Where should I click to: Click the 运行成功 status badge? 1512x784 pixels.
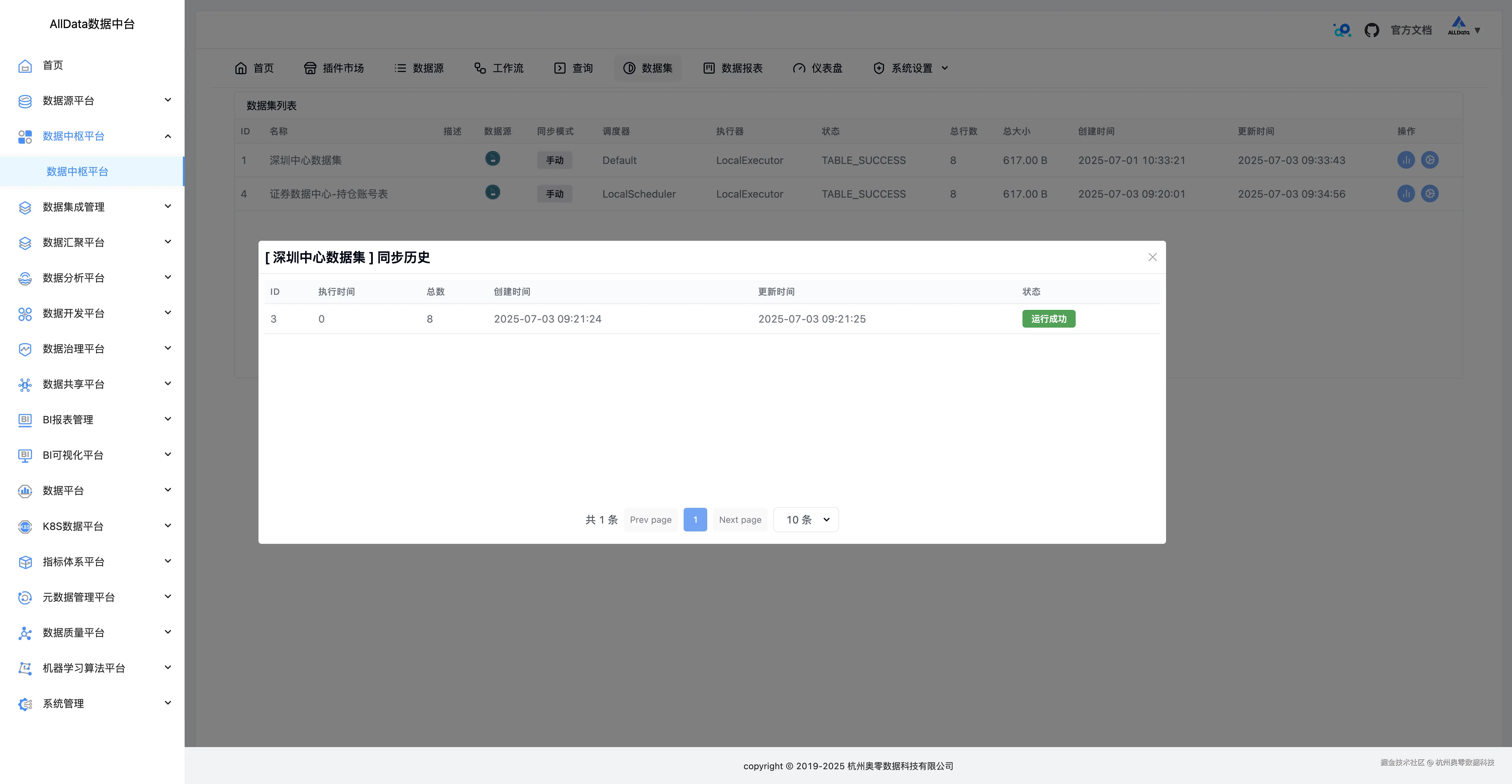tap(1048, 319)
